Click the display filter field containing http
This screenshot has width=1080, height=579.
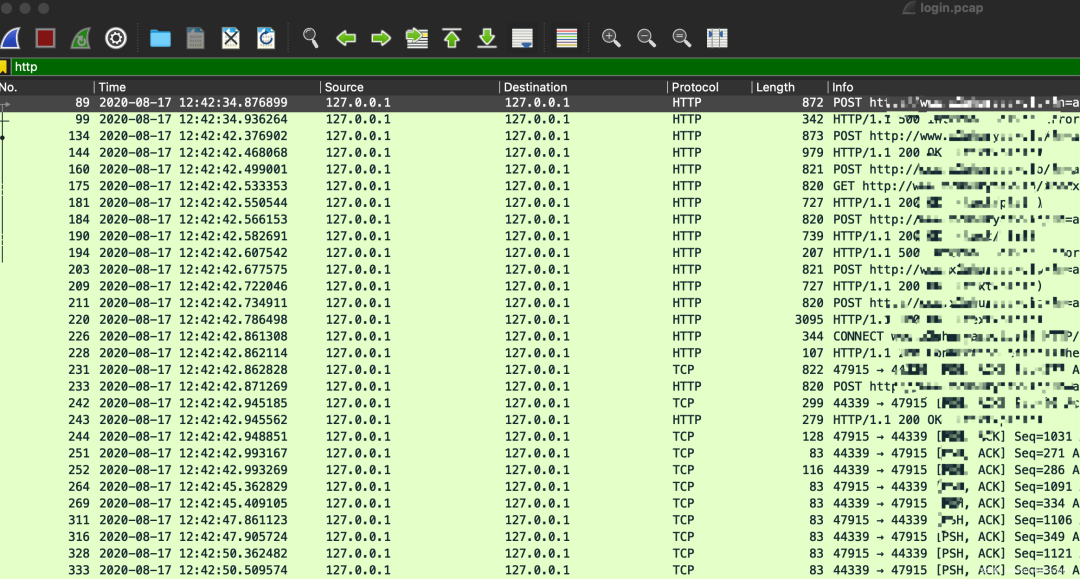click(544, 67)
